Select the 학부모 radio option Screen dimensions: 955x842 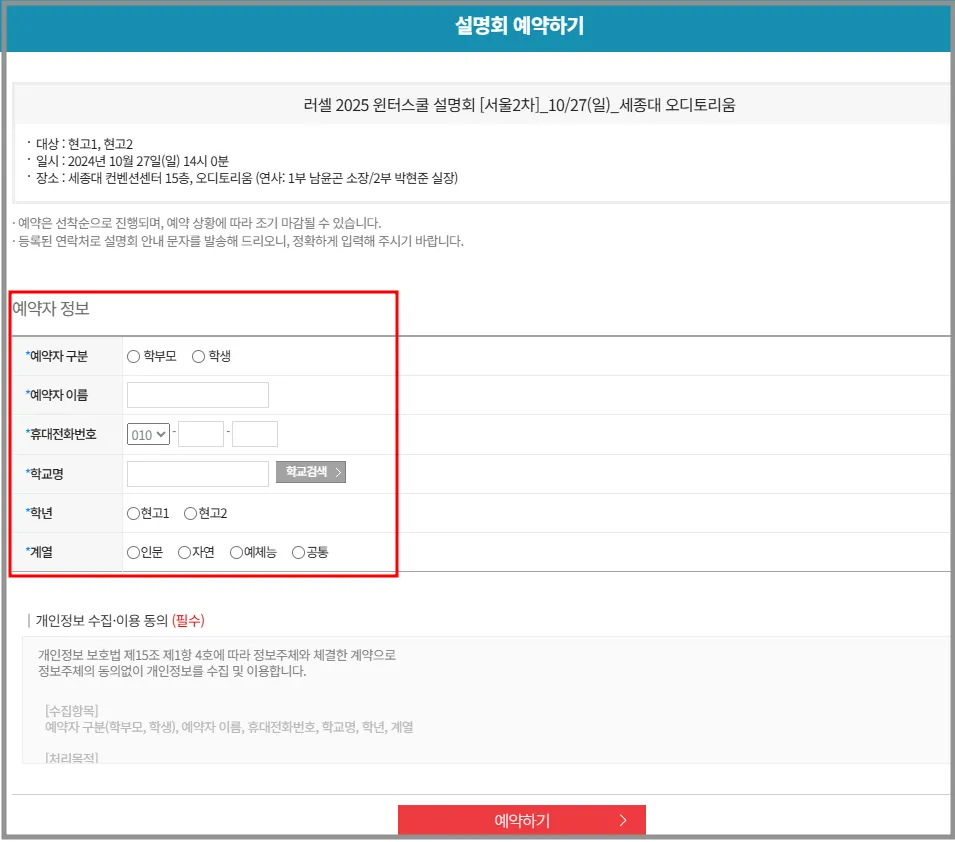coord(133,356)
